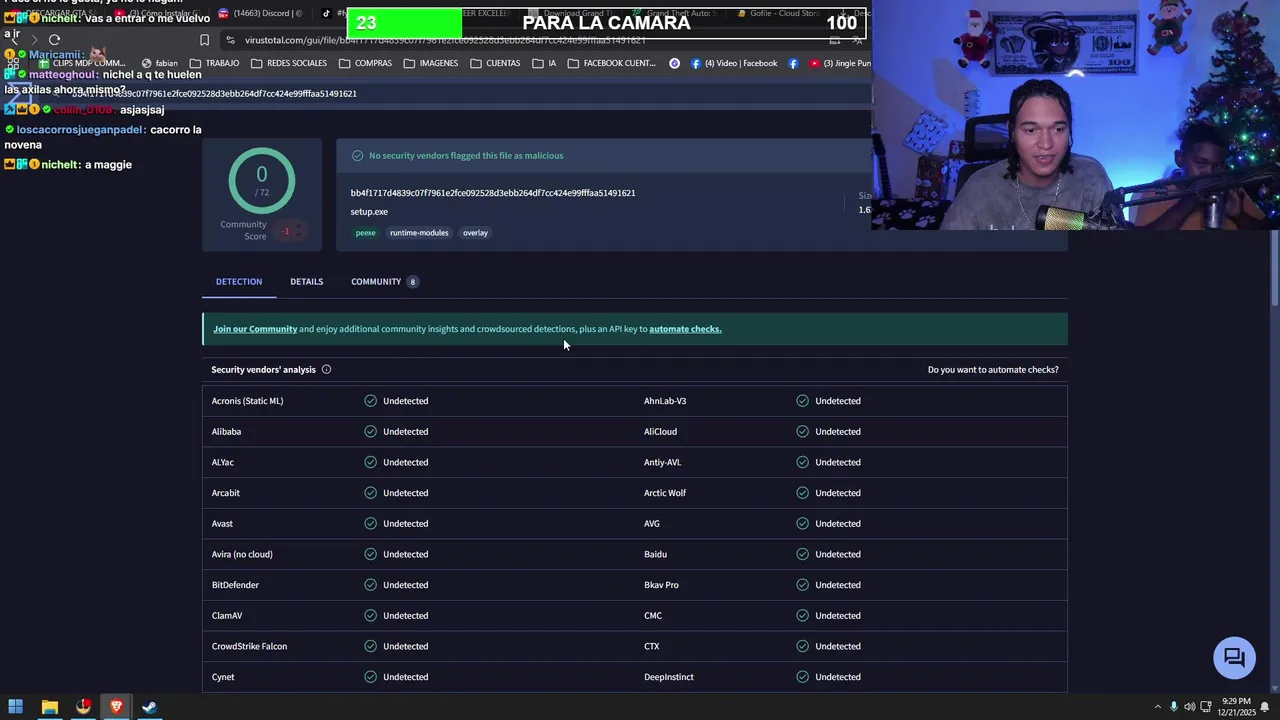The image size is (1280, 720).
Task: Click the Undetected check icon for DeepInstinct
Action: (x=802, y=677)
